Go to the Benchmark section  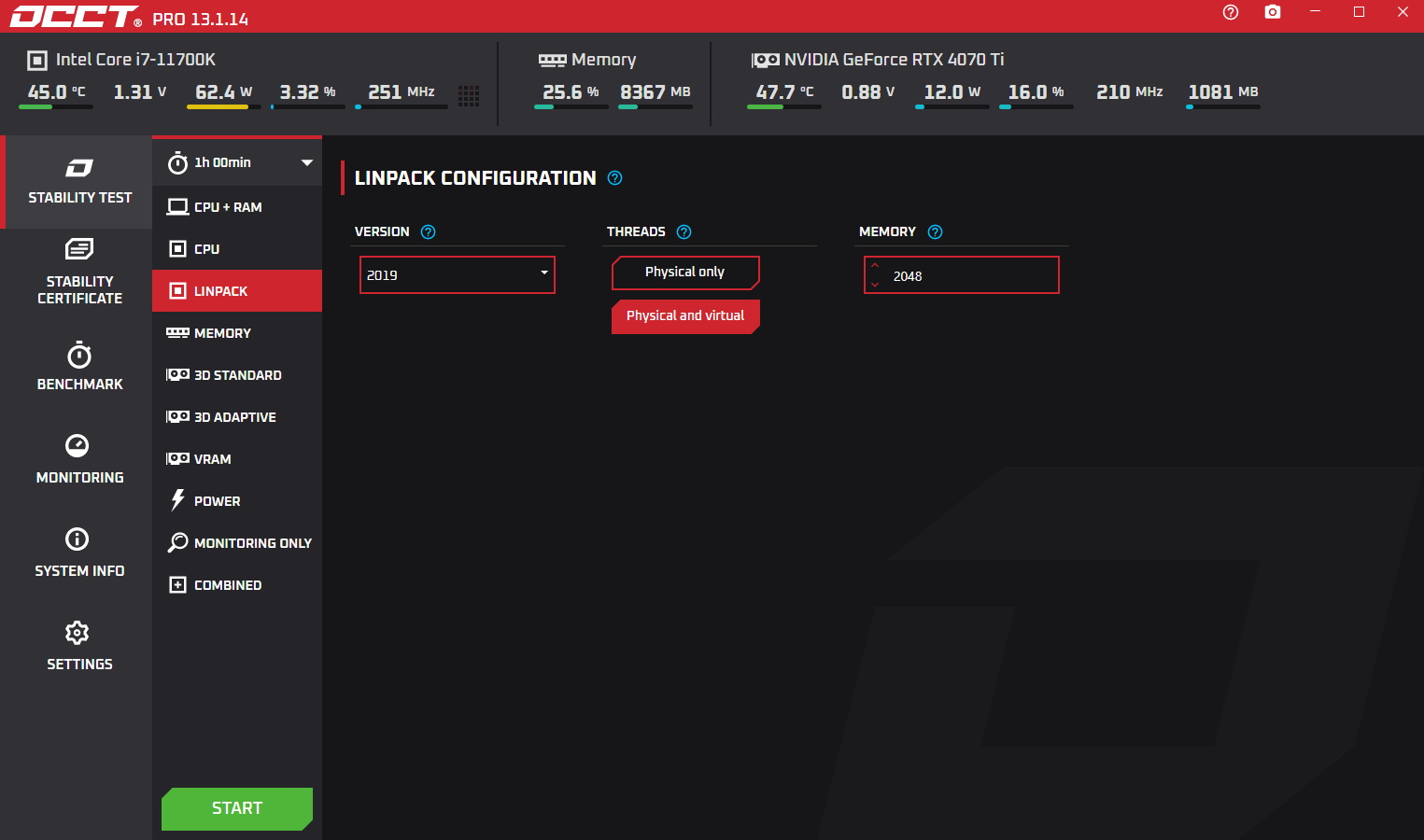[79, 366]
